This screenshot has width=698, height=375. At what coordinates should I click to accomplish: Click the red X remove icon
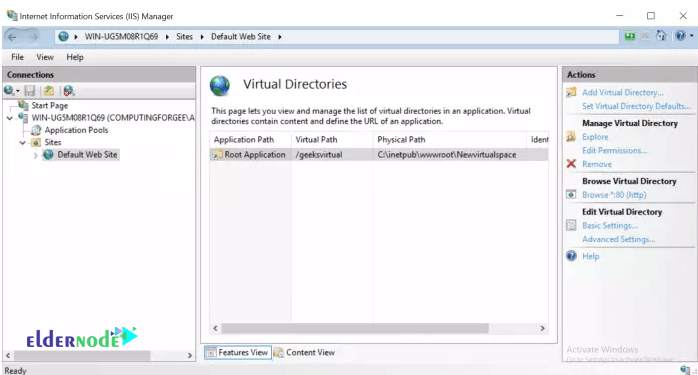click(571, 164)
